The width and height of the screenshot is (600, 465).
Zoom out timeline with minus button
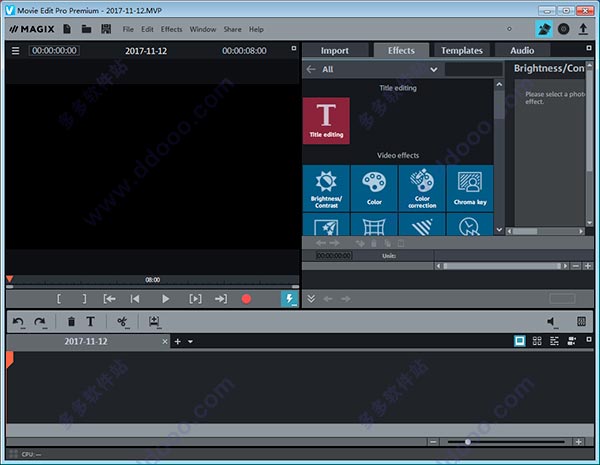(x=433, y=442)
